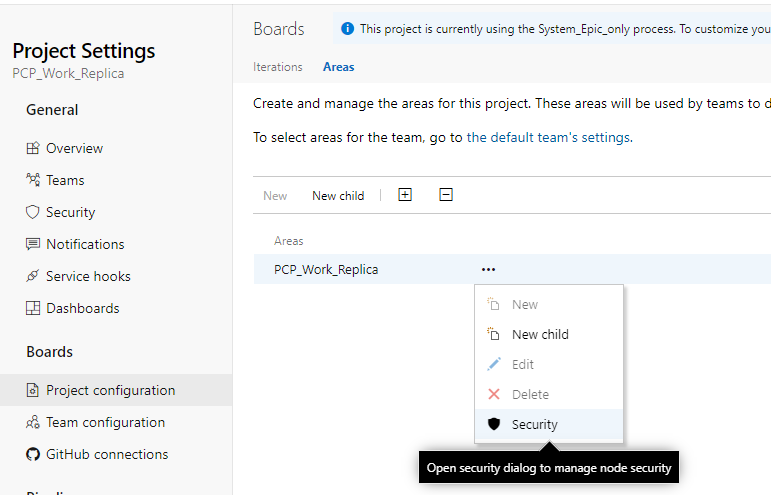Click the Overview icon in sidebar
This screenshot has height=495, width=771.
pyautogui.click(x=32, y=148)
